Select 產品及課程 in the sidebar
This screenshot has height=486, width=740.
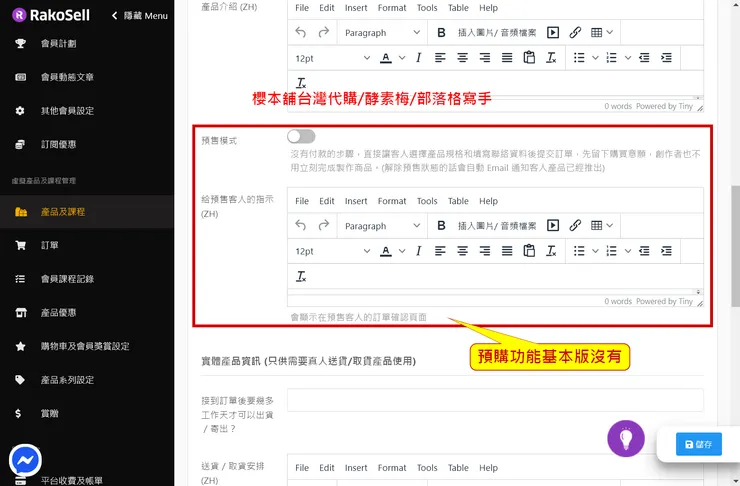[x=87, y=212]
